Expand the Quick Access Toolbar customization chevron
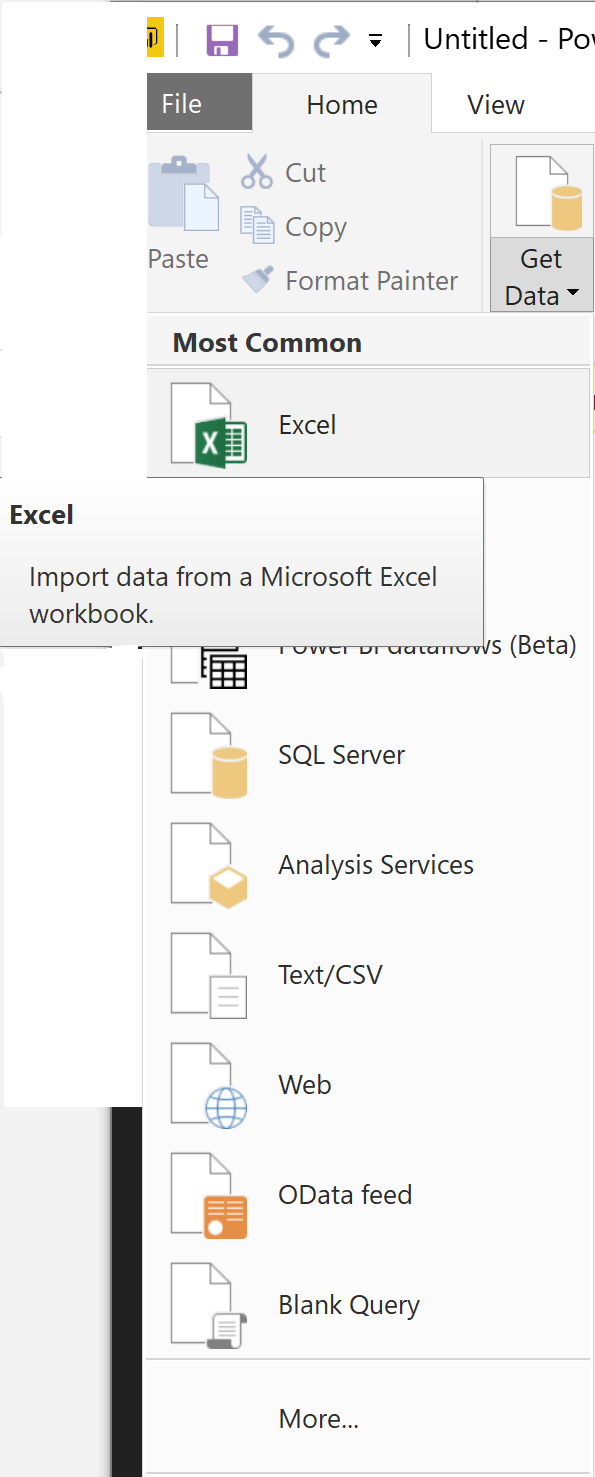Screen dimensions: 595x1477 (x=375, y=42)
